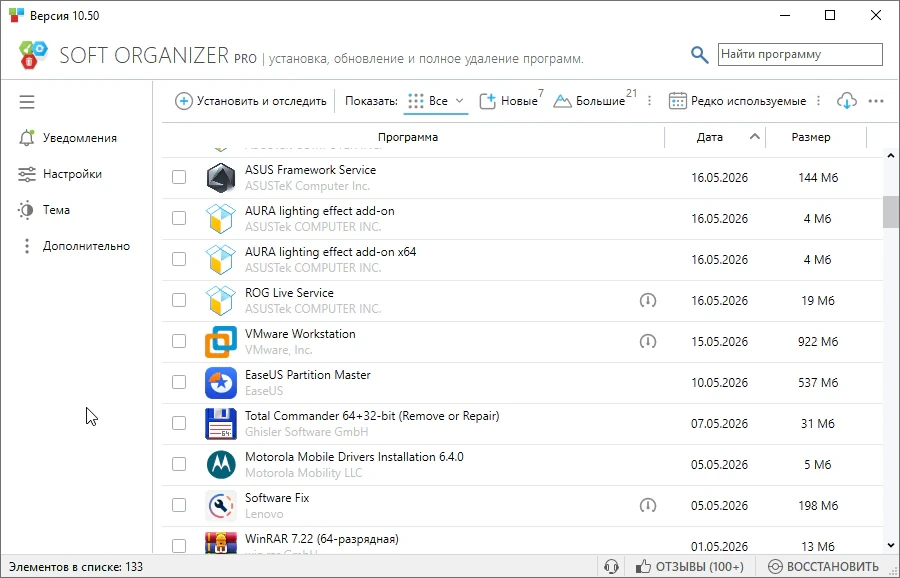
Task: Click the 537 Мб size value
Action: click(818, 382)
